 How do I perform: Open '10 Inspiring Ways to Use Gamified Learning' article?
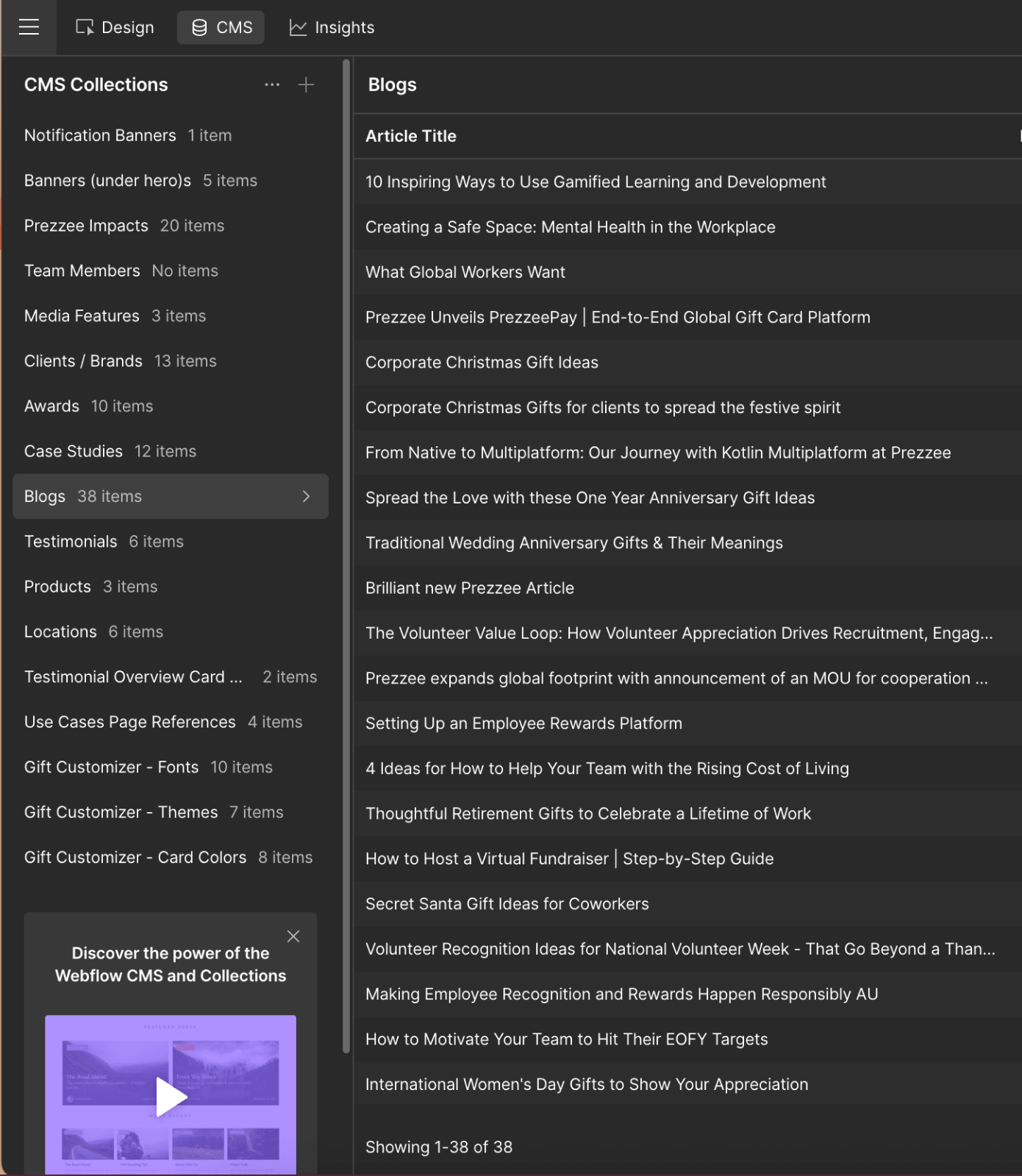tap(688, 182)
